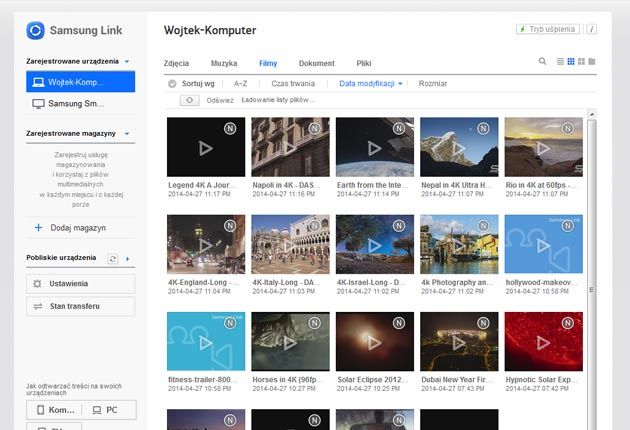Image resolution: width=630 pixels, height=430 pixels.
Task: Click N badge on 4K-Israel-Long video
Action: 399,226
